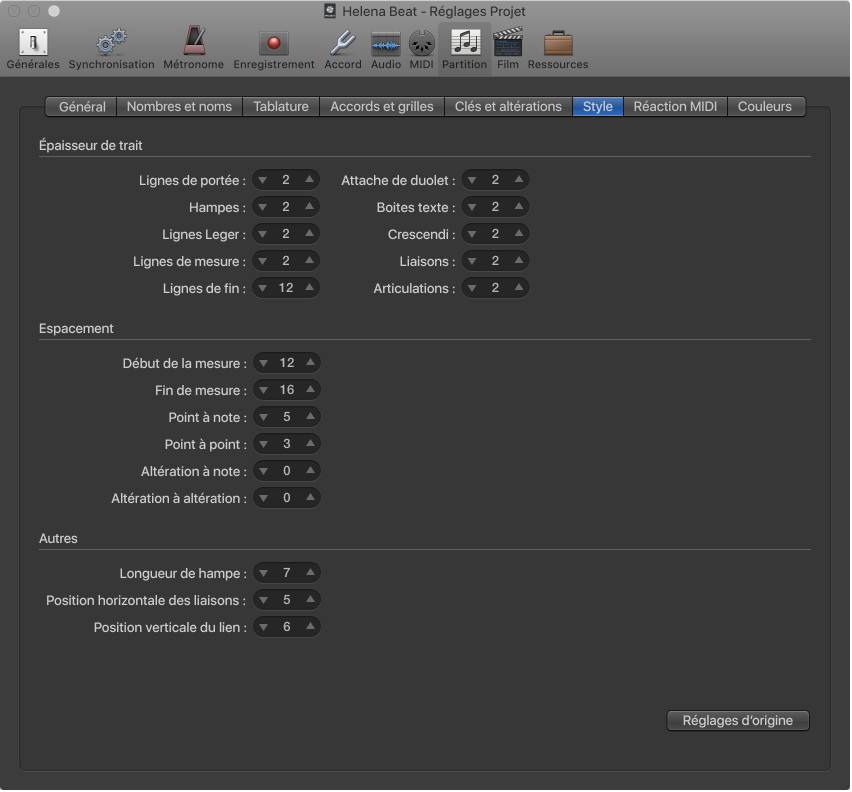Increase Altération à altération spacing

click(x=310, y=498)
